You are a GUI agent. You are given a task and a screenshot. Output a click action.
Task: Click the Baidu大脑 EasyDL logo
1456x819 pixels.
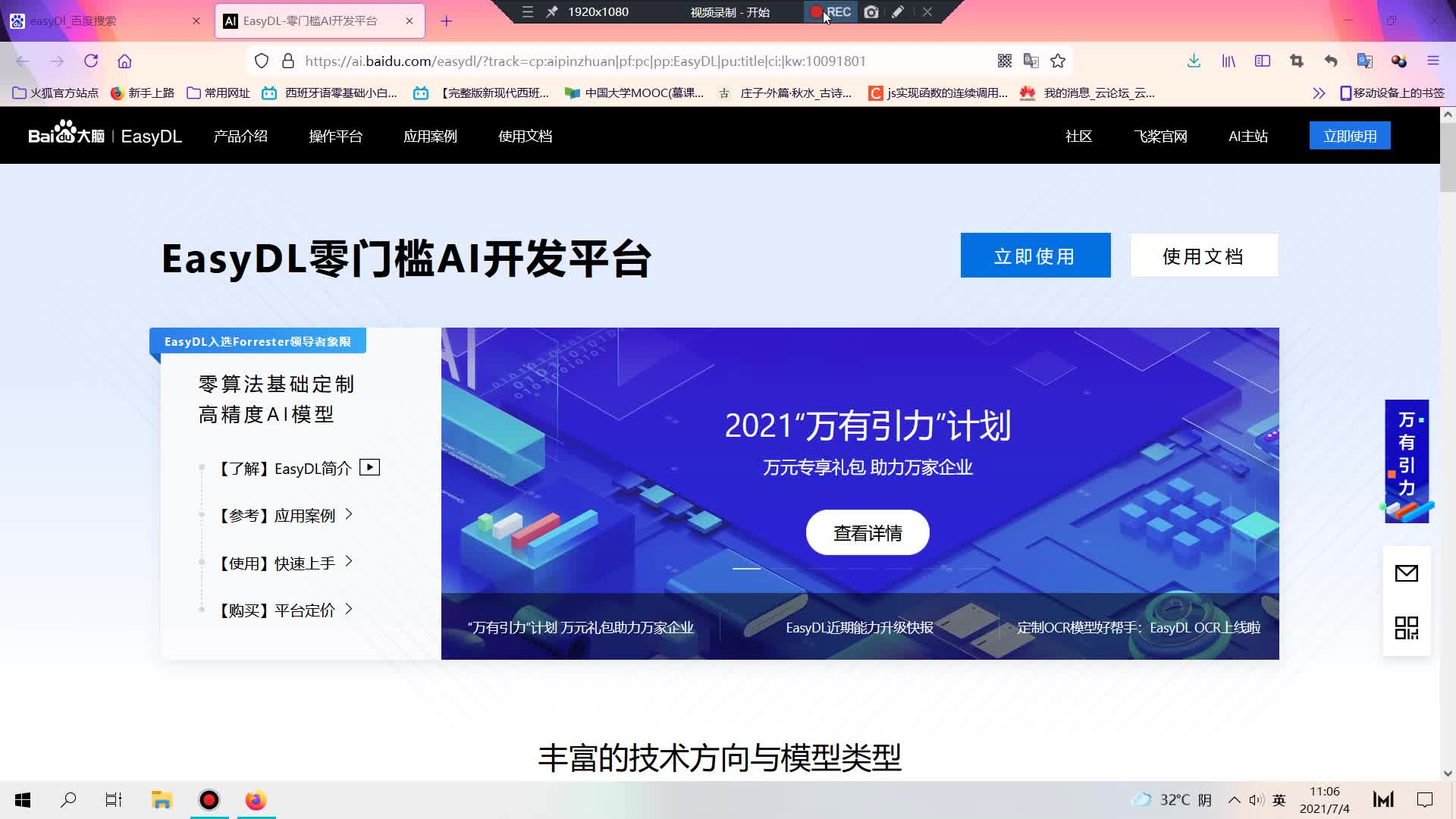[105, 135]
